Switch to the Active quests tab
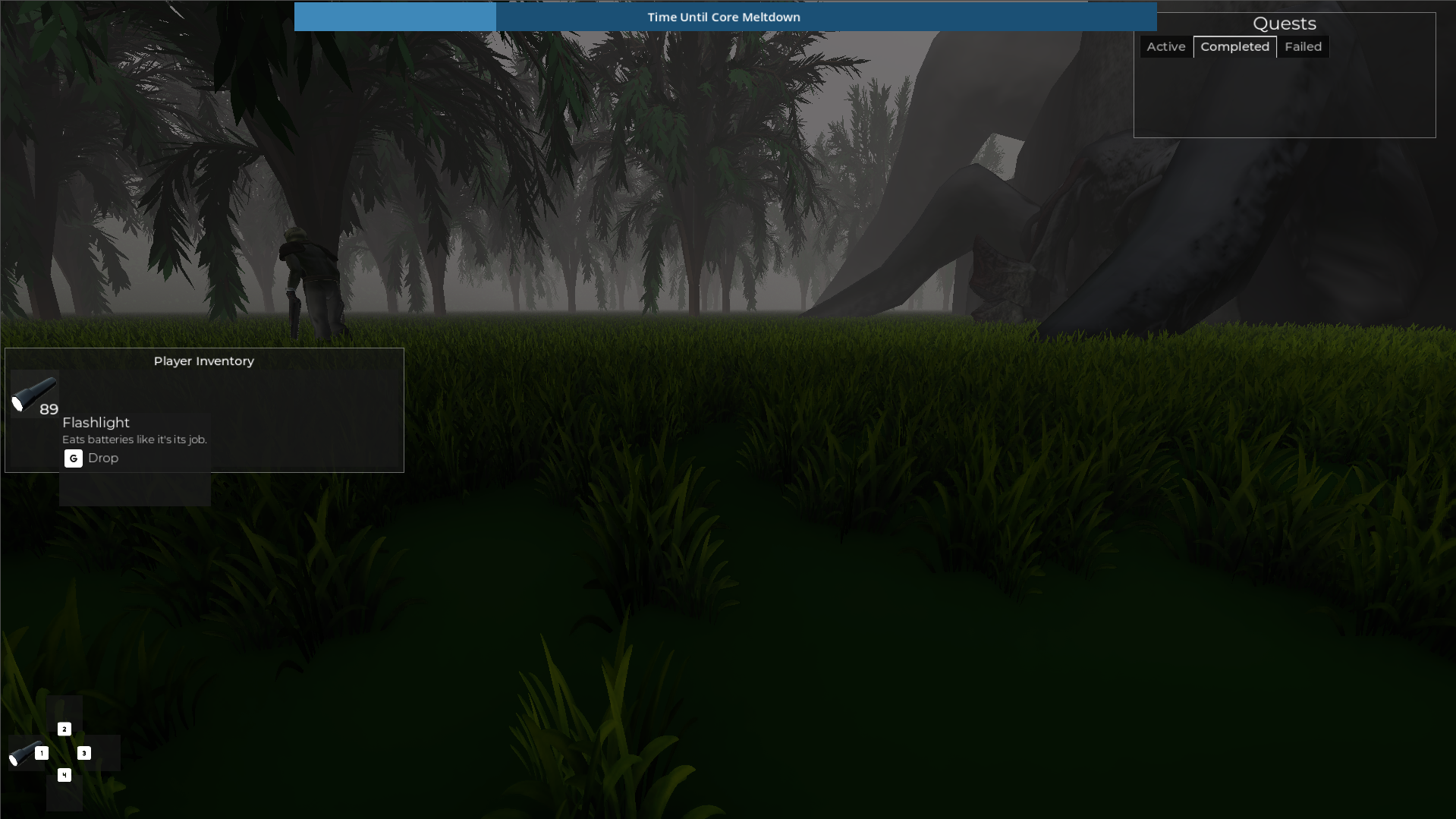 point(1166,47)
